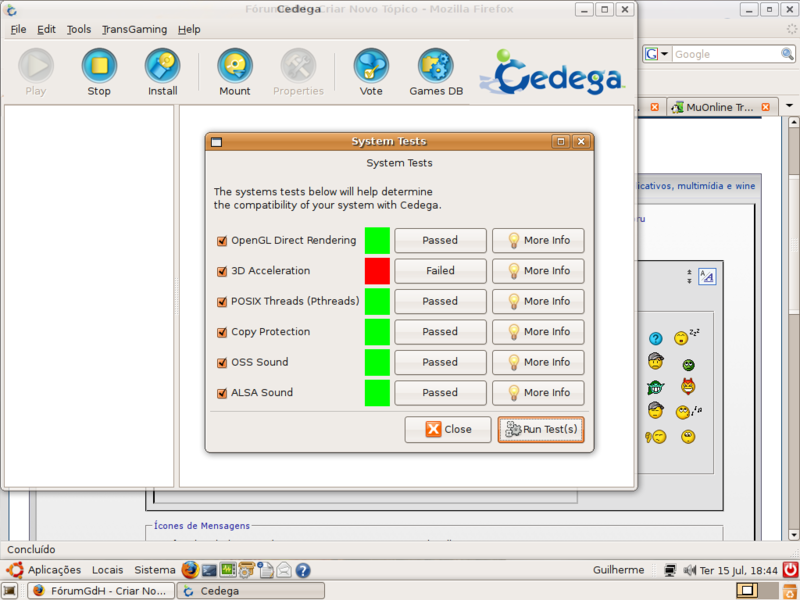Open the Help menu
800x600 pixels.
pos(189,30)
